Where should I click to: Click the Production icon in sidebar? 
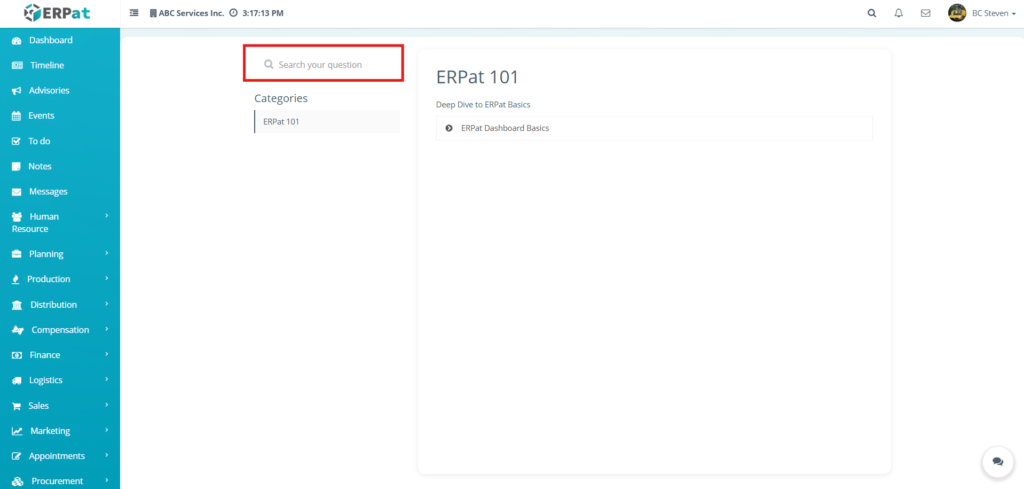16,279
